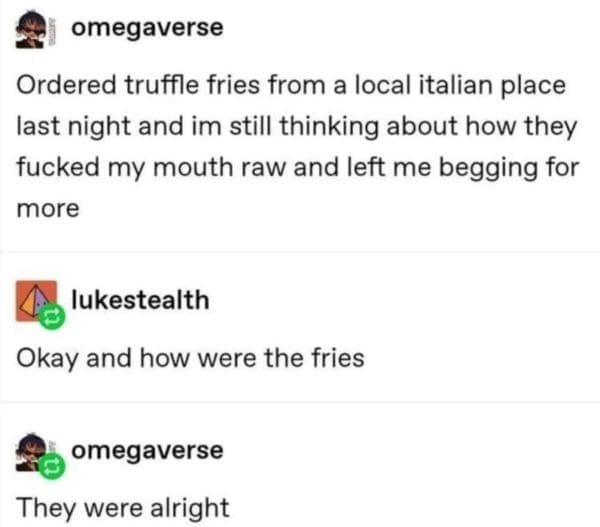
Task: Open the lukestealth pyramid avatar
Action: click(36, 300)
